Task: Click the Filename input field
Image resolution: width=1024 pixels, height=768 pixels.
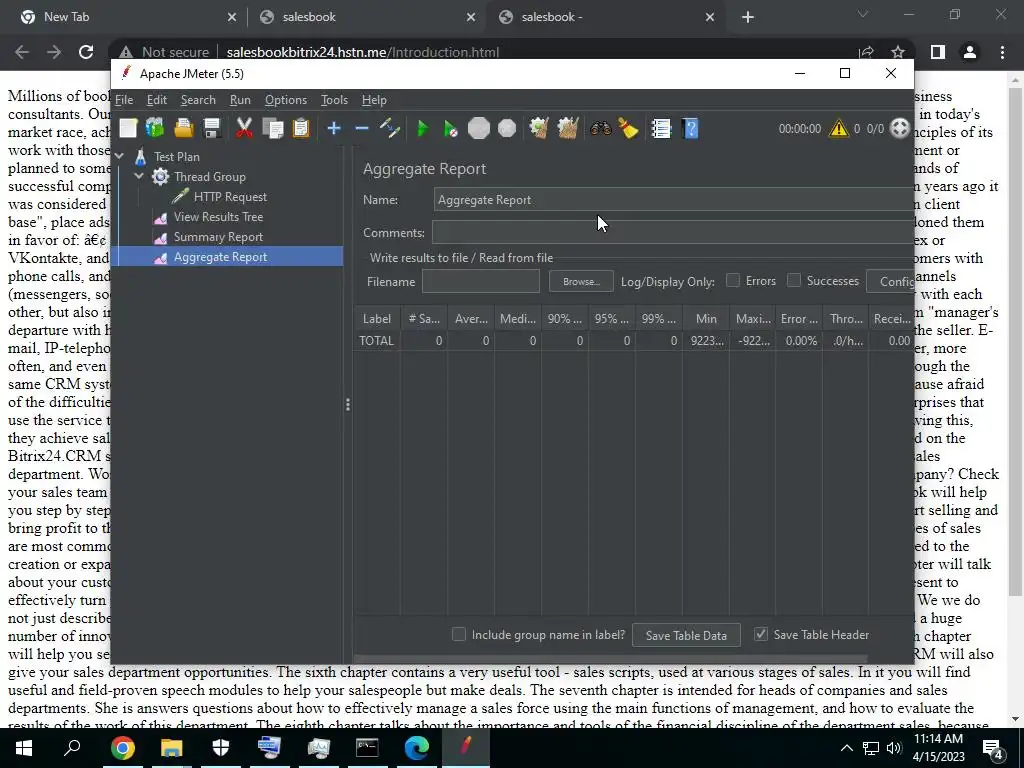Action: [x=481, y=281]
